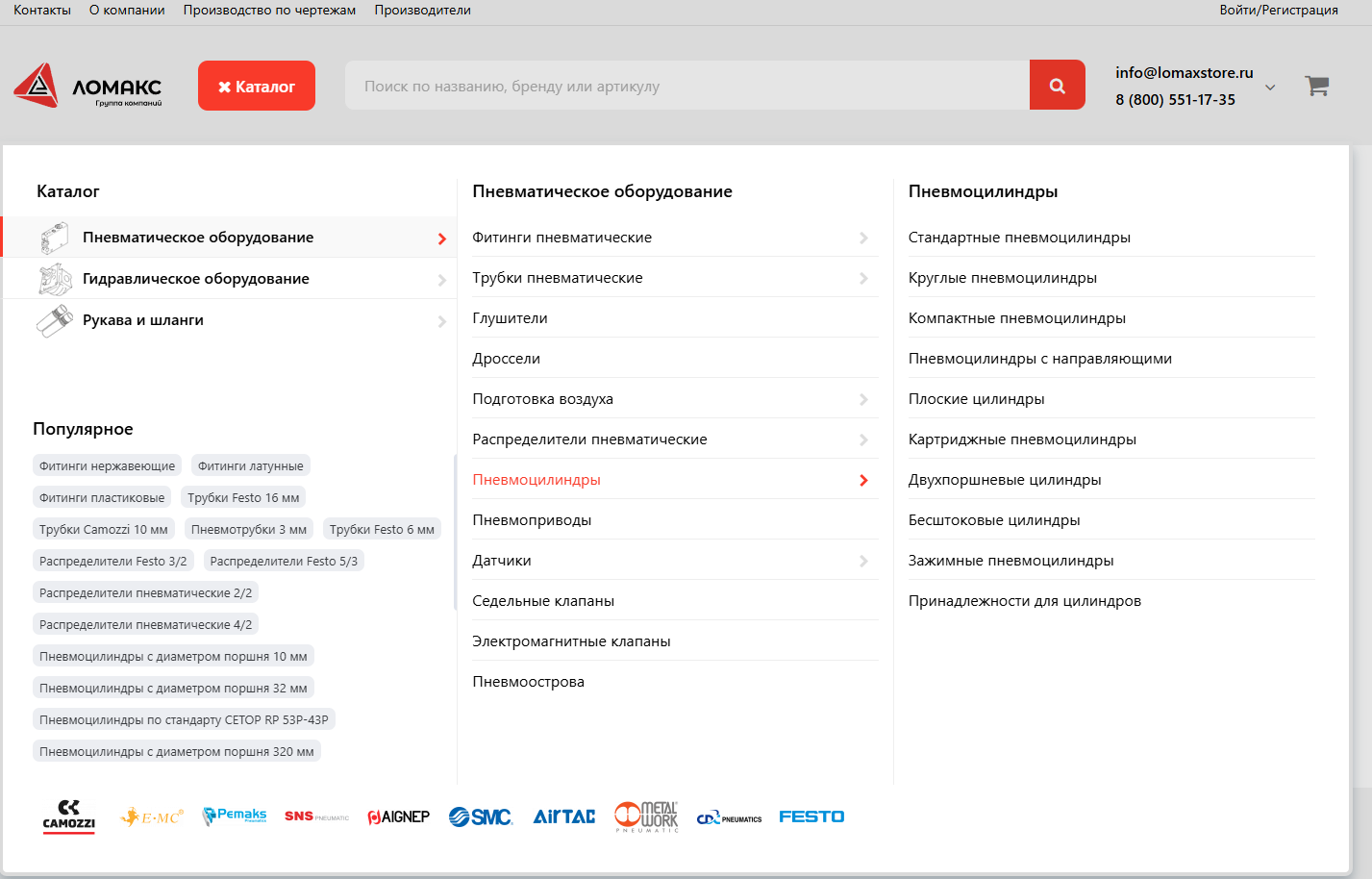Expand the Датчики submenu chevron

[x=863, y=561]
